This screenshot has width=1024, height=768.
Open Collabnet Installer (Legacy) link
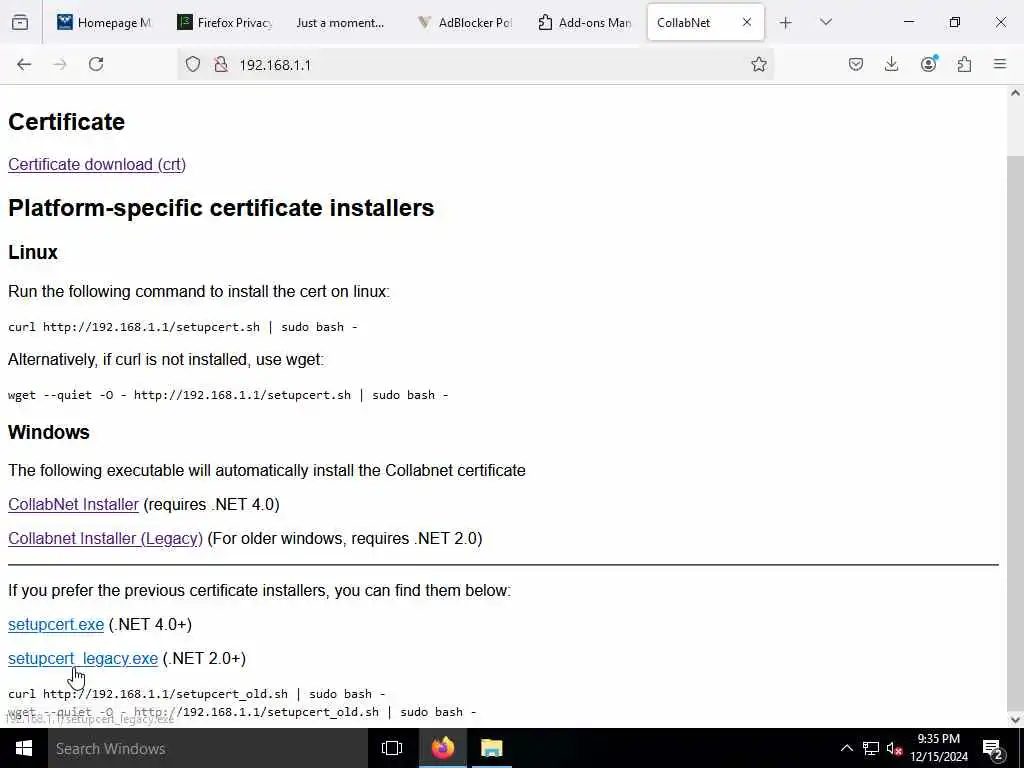coord(105,539)
